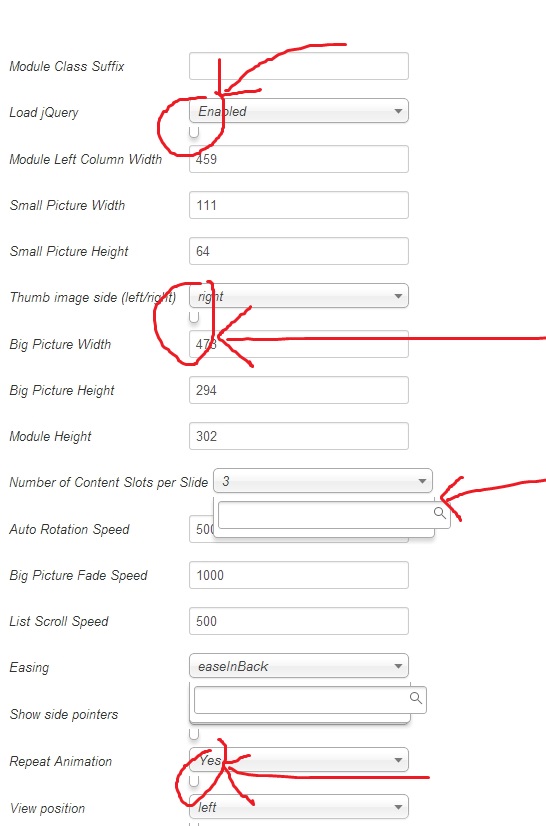
Task: Click the Module Class Suffix field
Action: [x=299, y=66]
